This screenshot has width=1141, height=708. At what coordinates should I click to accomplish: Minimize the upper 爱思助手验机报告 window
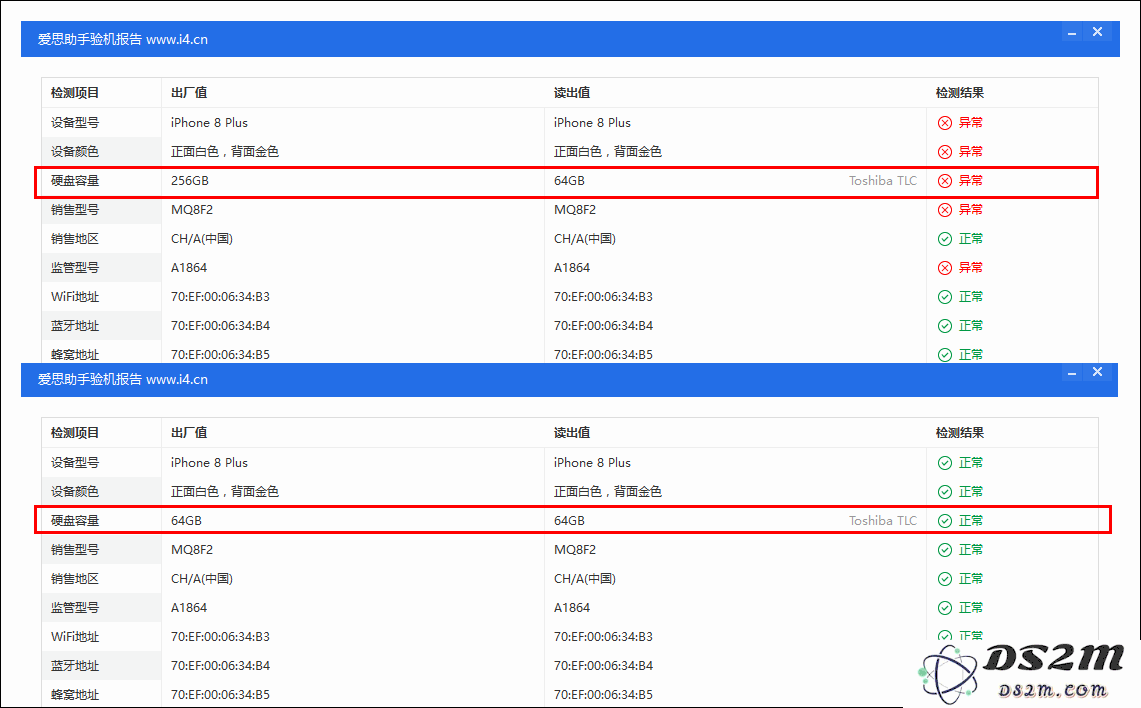pyautogui.click(x=1072, y=33)
